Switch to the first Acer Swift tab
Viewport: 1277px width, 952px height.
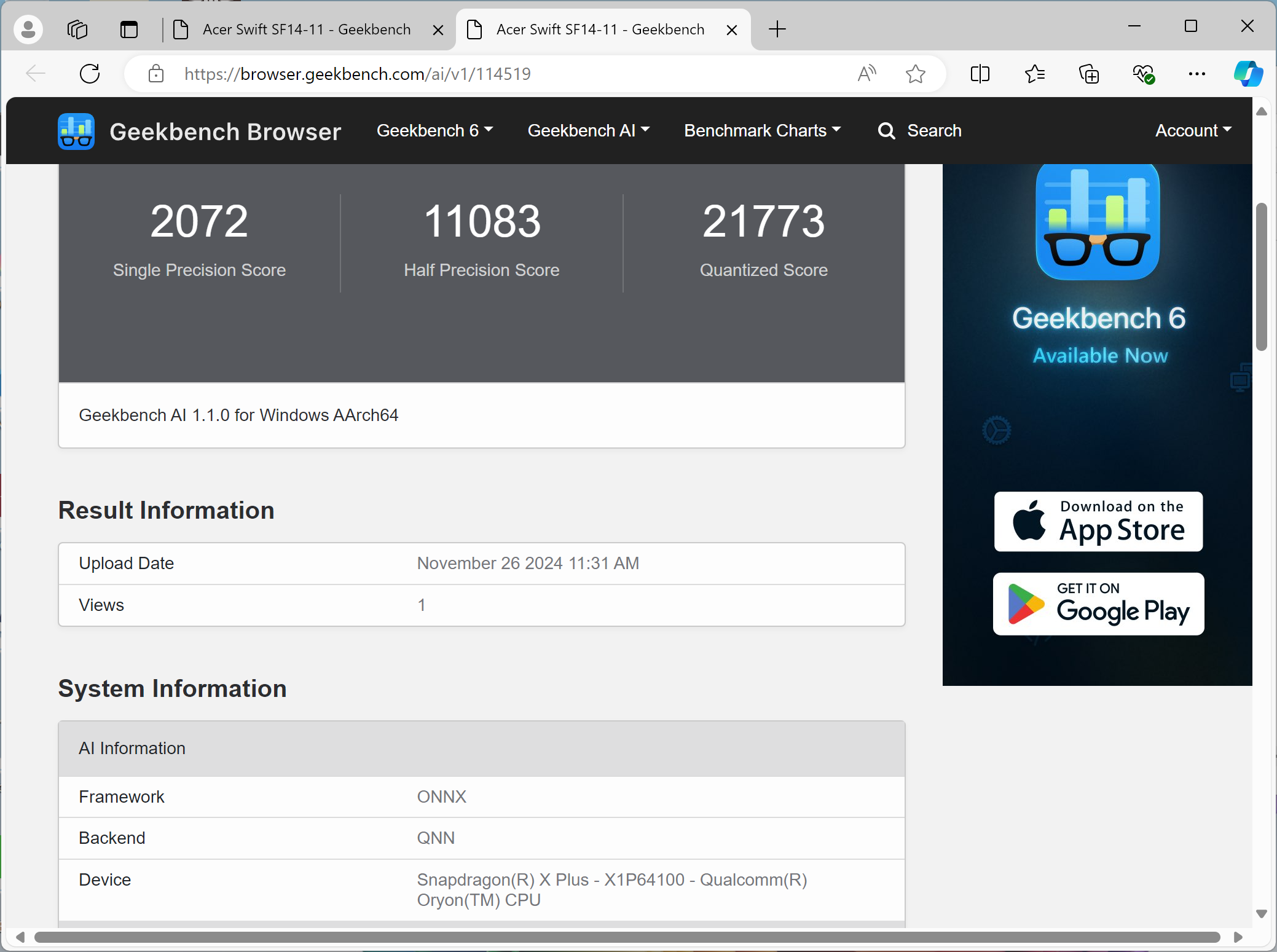pyautogui.click(x=306, y=29)
